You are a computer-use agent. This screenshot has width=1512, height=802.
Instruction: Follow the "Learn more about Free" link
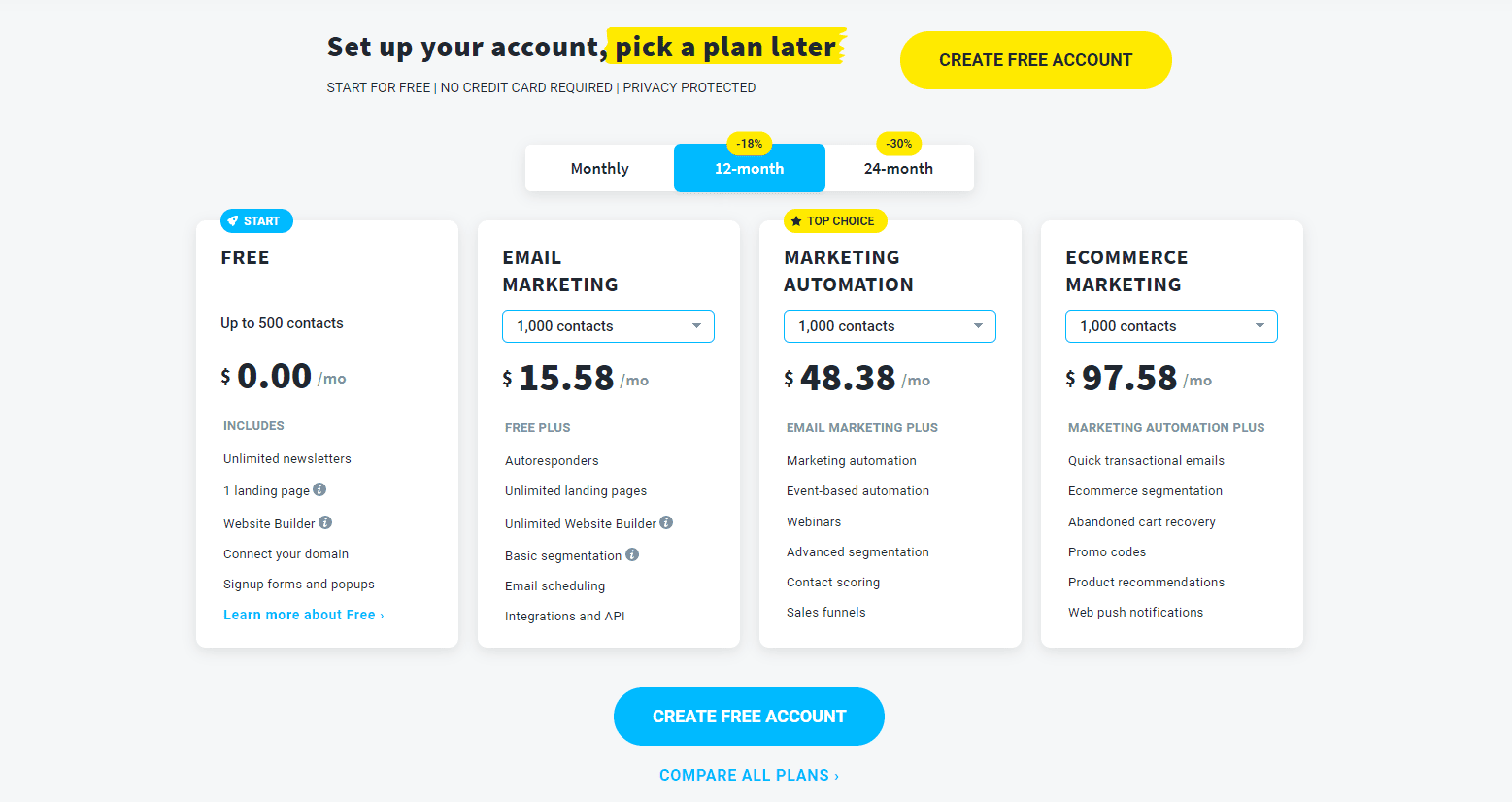(x=304, y=614)
